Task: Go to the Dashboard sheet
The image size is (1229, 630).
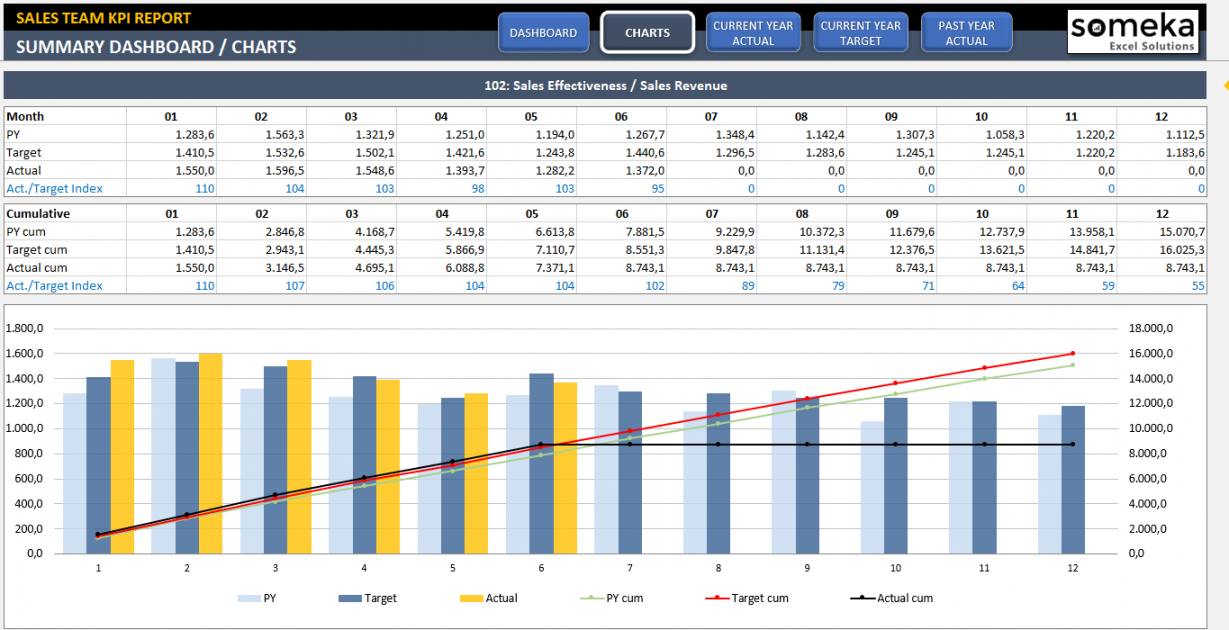Action: [543, 33]
